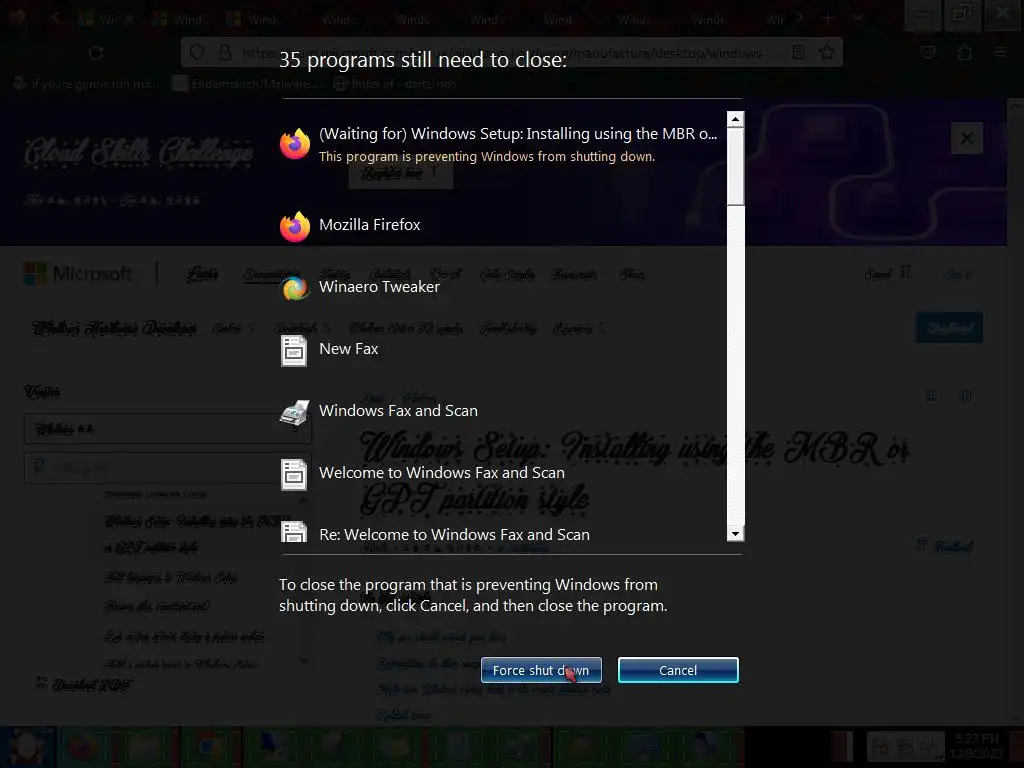Viewport: 1024px width, 768px height.
Task: Select the 'Winaero Tweaker' list entry
Action: point(379,287)
